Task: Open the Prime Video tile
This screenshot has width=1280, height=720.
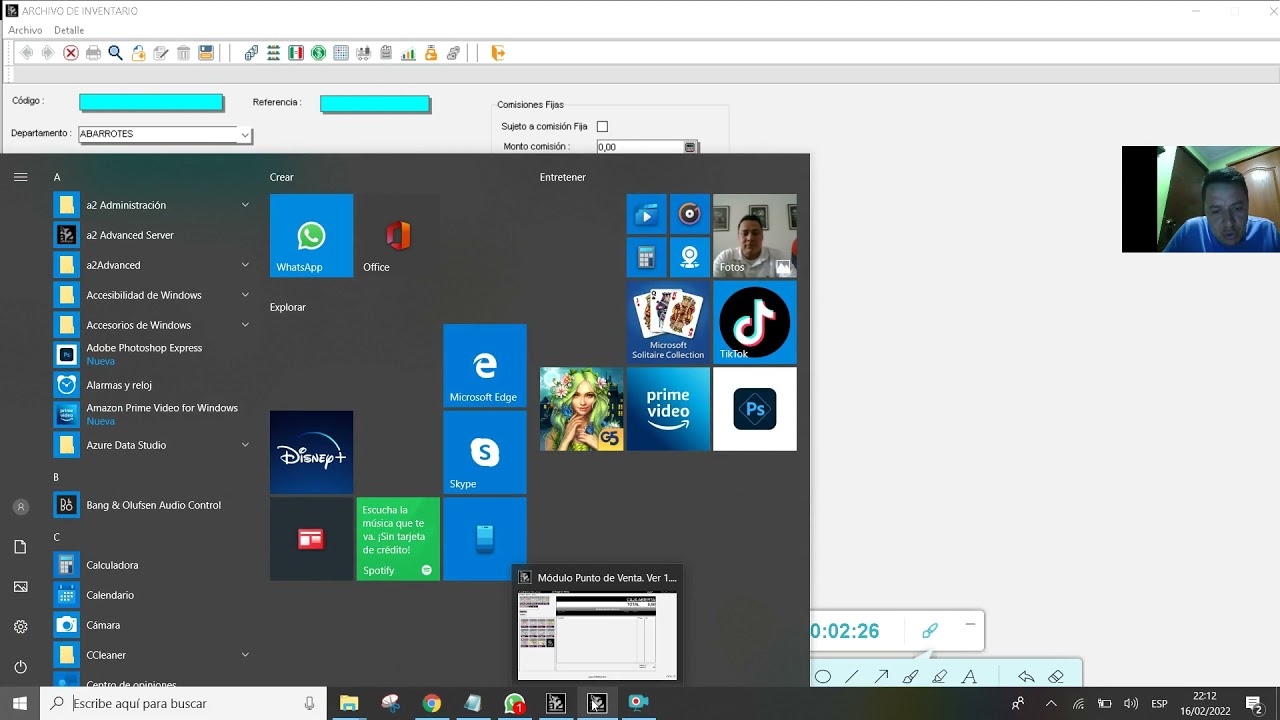Action: click(x=668, y=409)
